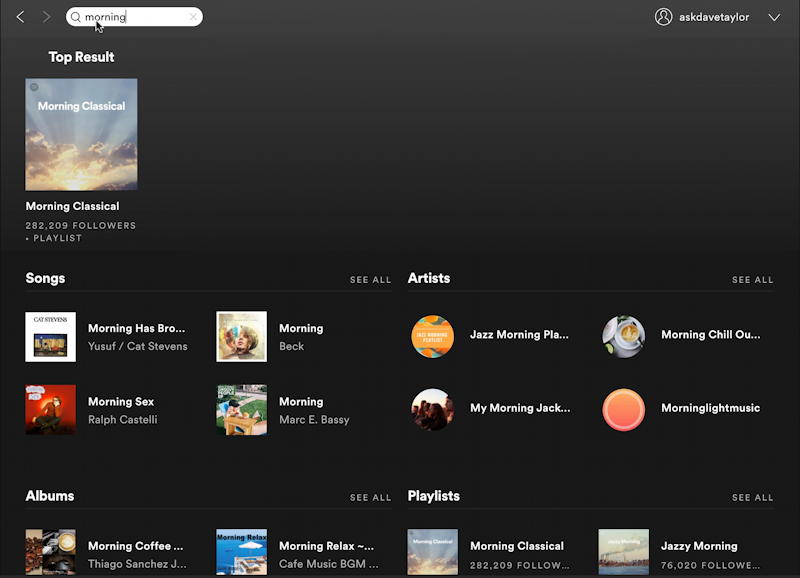Open Jazzy Morning playlist cover

(x=623, y=552)
